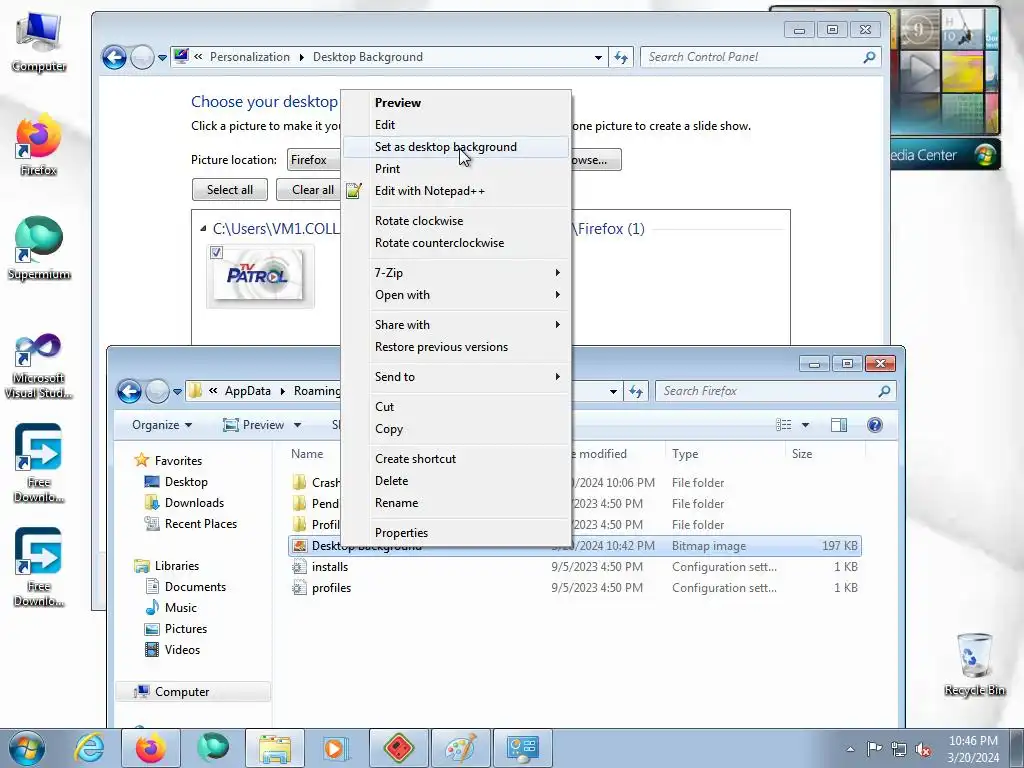Open the Computer desktop icon
The image size is (1024, 768).
click(x=39, y=42)
